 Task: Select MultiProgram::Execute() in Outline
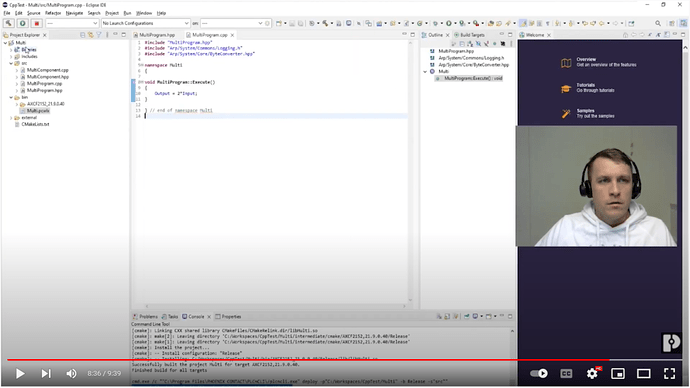[x=473, y=78]
